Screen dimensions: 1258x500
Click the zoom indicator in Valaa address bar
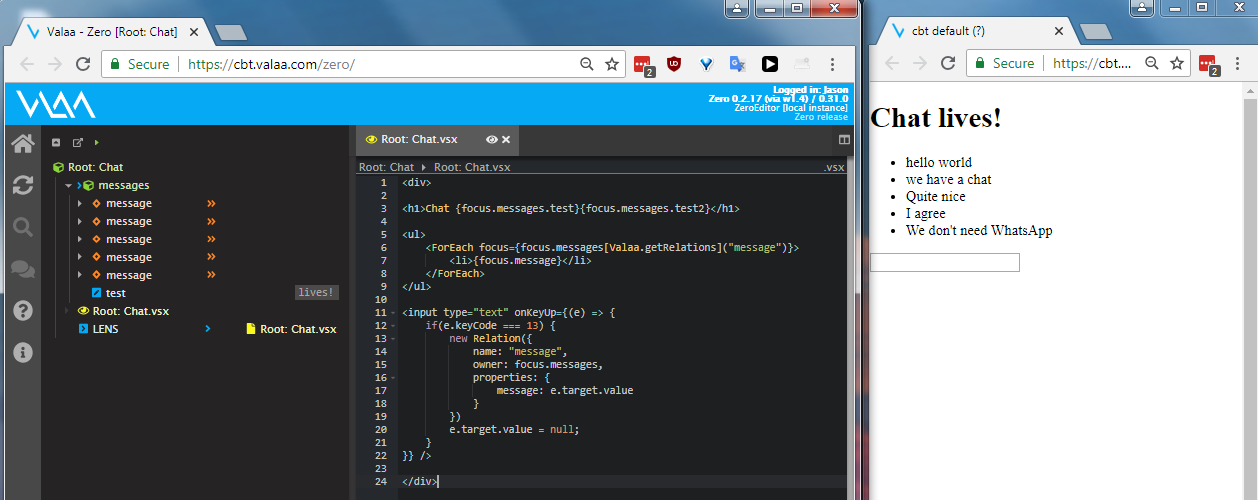[587, 64]
